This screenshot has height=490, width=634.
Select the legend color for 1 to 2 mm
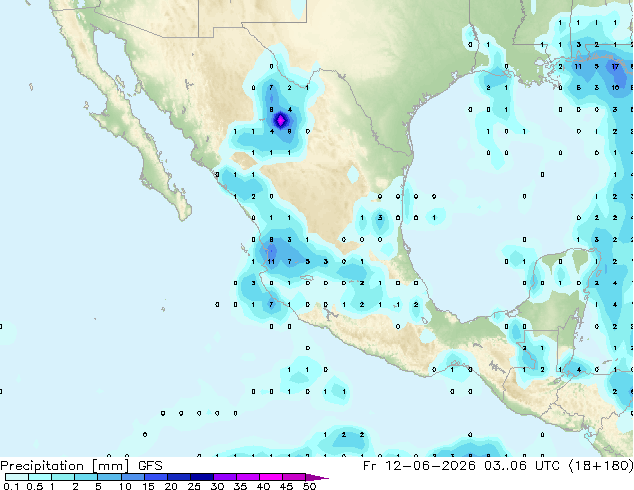[x=63, y=477]
